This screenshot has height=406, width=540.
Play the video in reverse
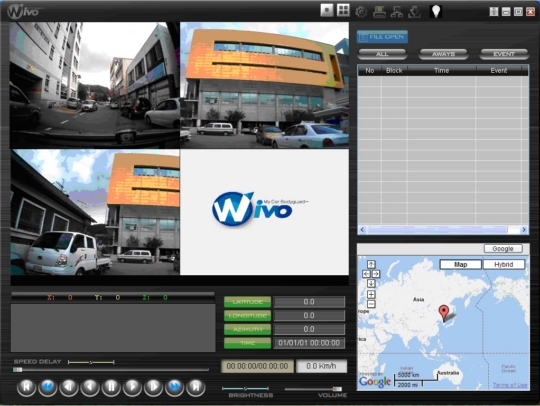pyautogui.click(x=90, y=387)
